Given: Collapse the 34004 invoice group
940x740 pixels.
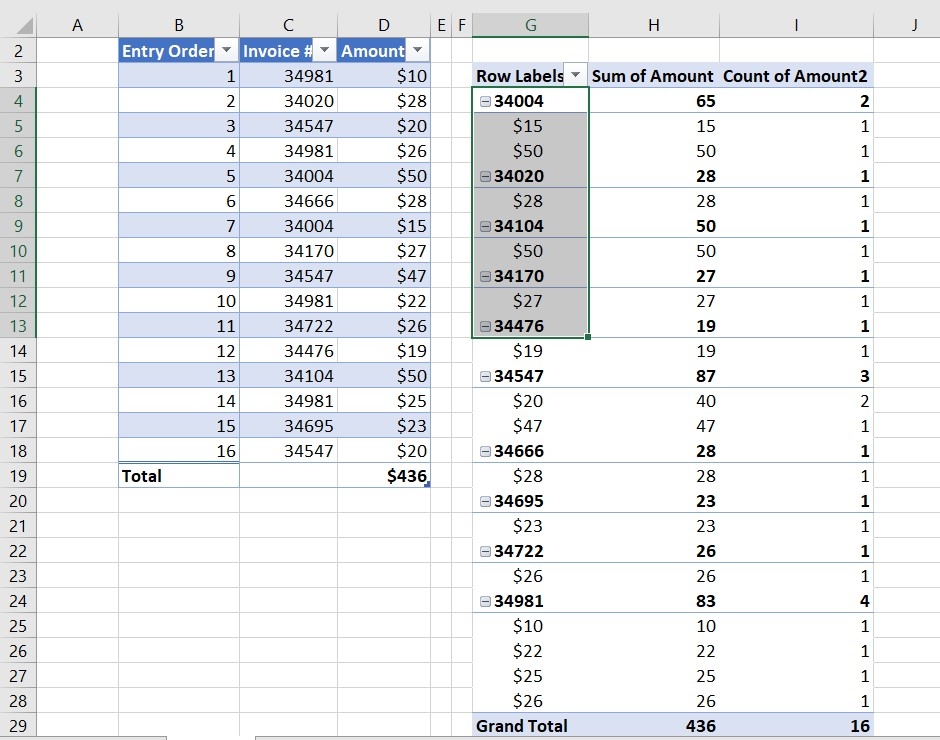Looking at the screenshot, I should tap(486, 100).
